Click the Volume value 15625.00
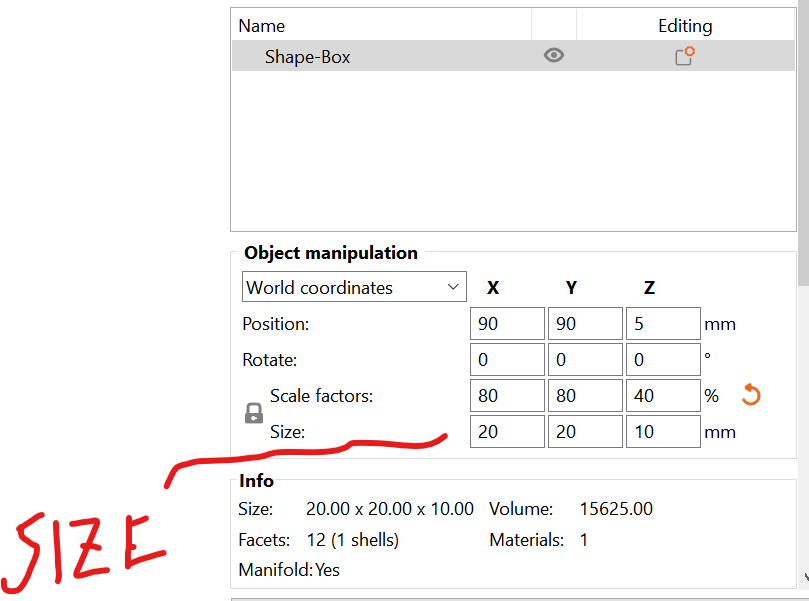The image size is (809, 601). (616, 509)
